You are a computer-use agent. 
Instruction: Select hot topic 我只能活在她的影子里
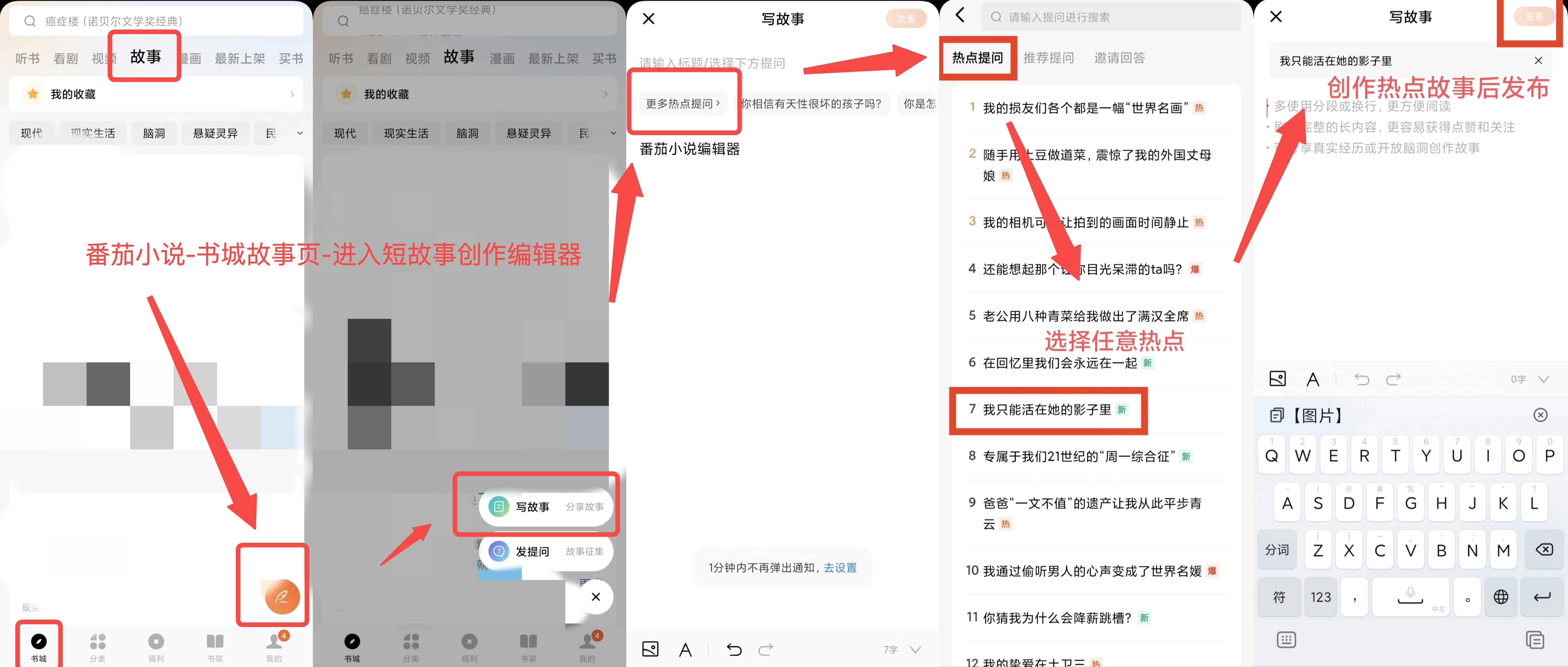1047,409
